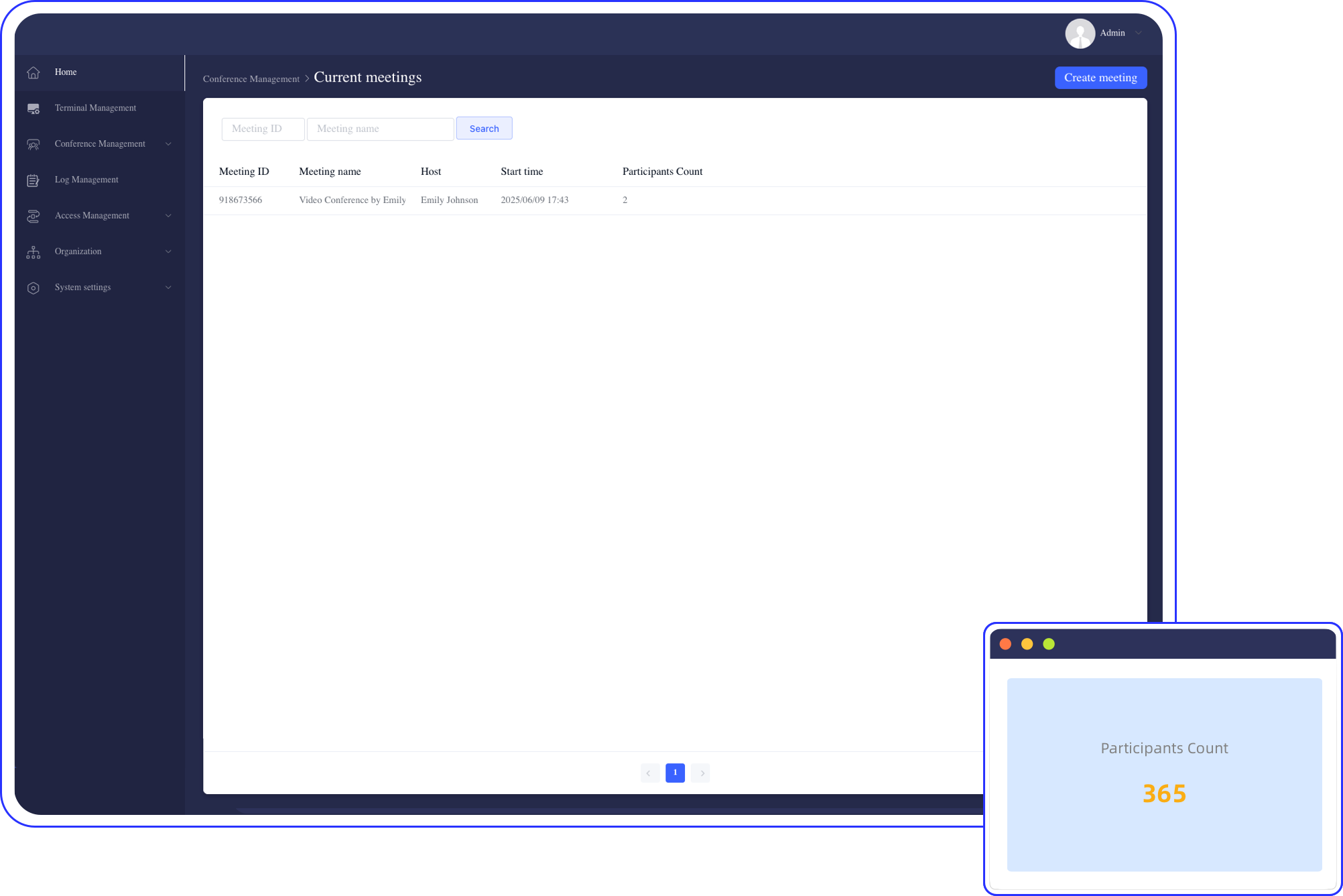The image size is (1343, 896).
Task: Select page 1 in the pagination control
Action: [675, 773]
